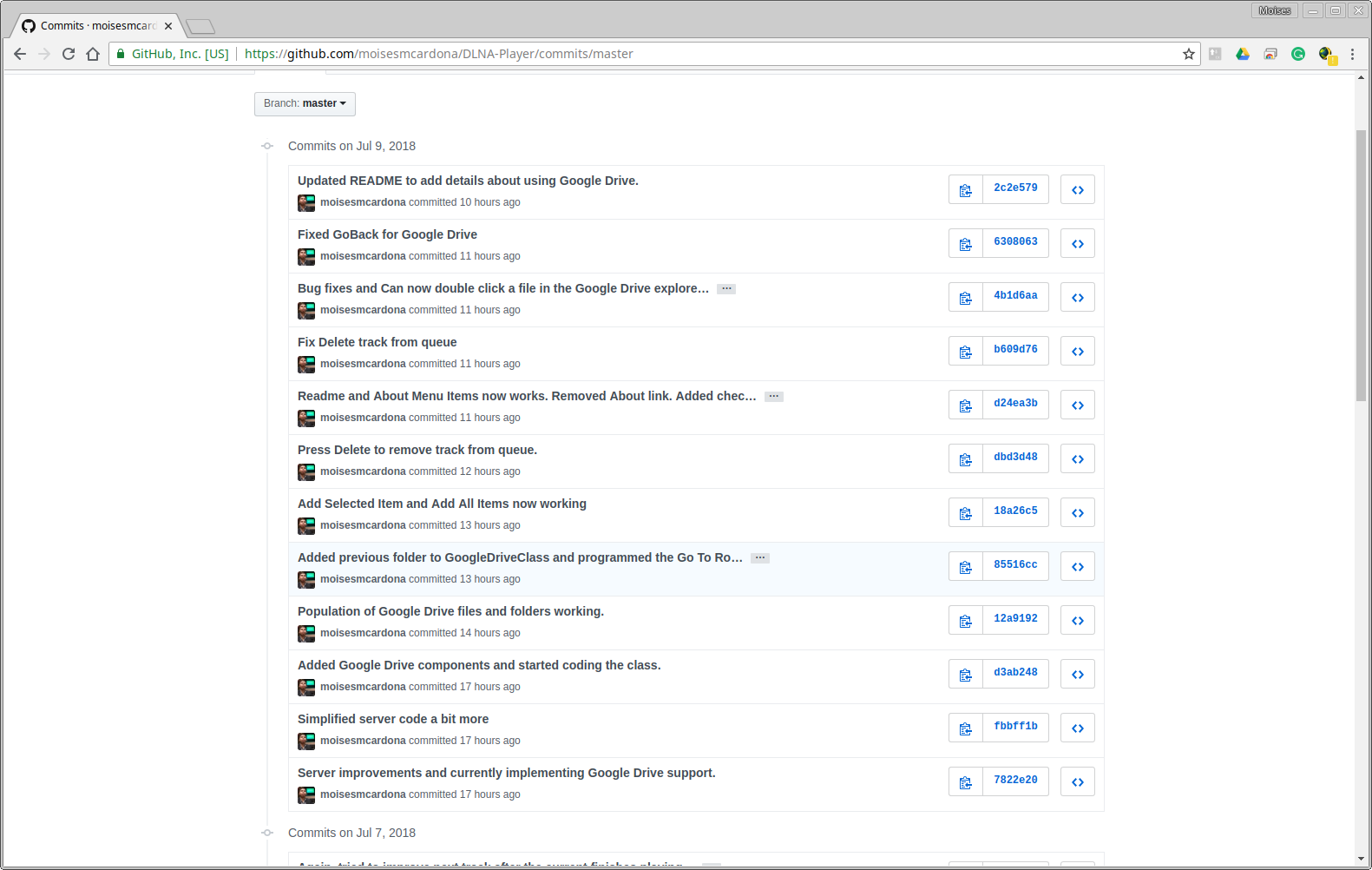Click the vertical scrollbar thumb
This screenshot has width=1372, height=870.
point(1361,265)
